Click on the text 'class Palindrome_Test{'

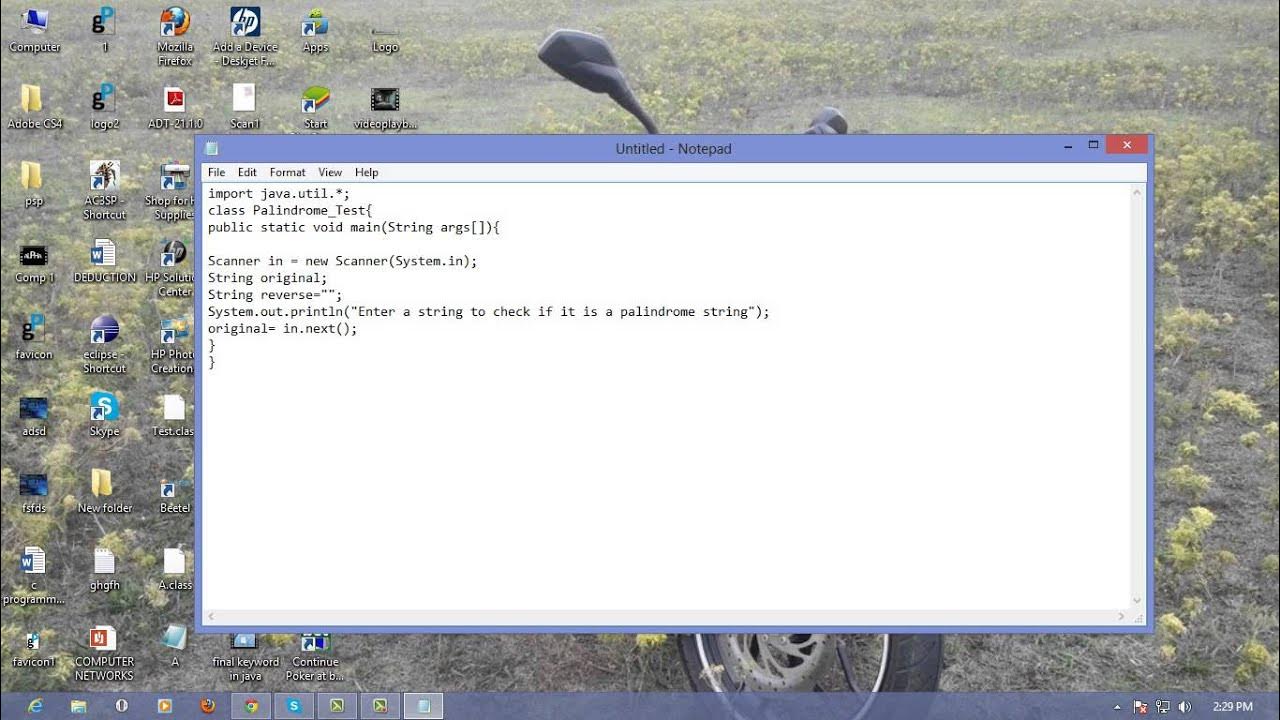click(290, 211)
